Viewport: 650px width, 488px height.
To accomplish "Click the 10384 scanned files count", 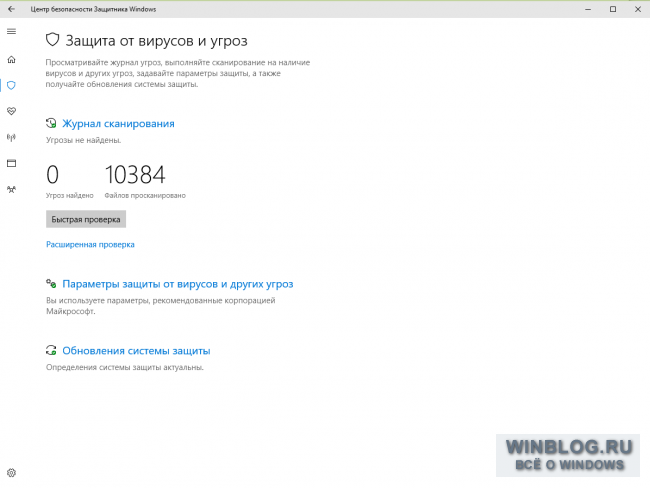I will click(x=135, y=175).
